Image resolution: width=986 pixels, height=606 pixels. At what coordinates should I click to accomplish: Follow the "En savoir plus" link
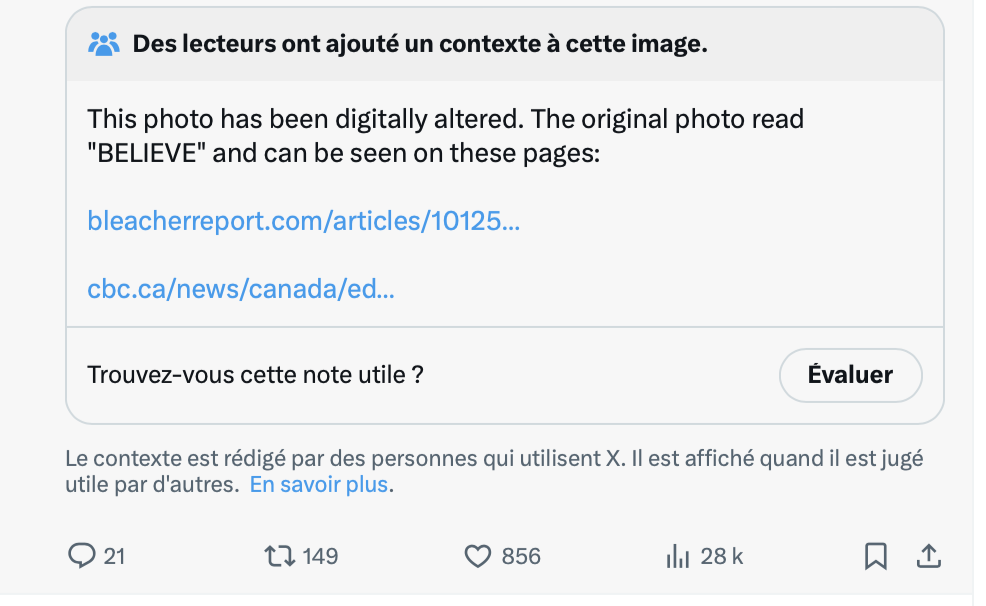pos(318,486)
